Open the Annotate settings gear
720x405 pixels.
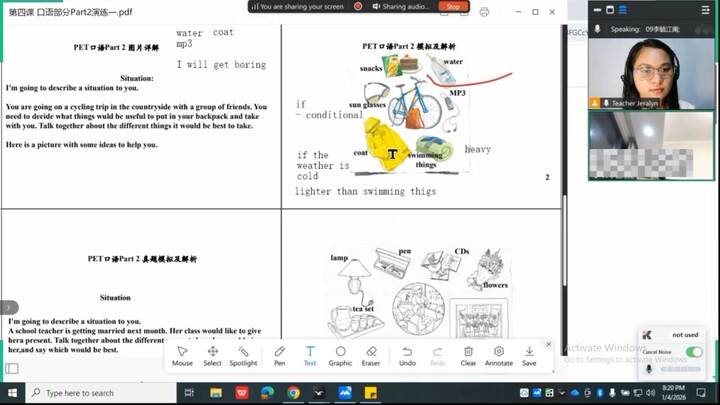point(499,356)
